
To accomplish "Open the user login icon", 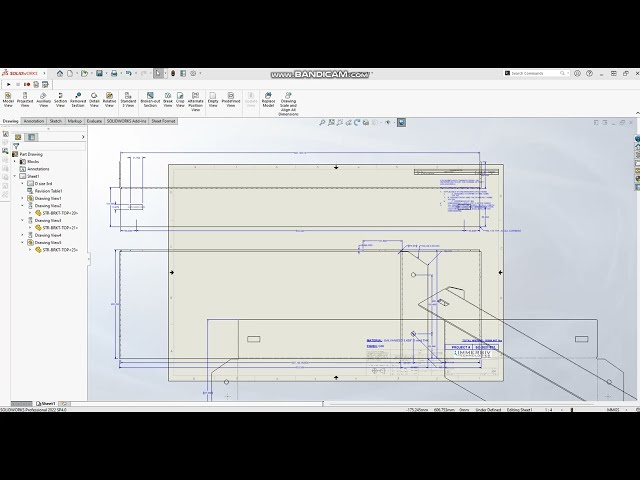I will [577, 73].
